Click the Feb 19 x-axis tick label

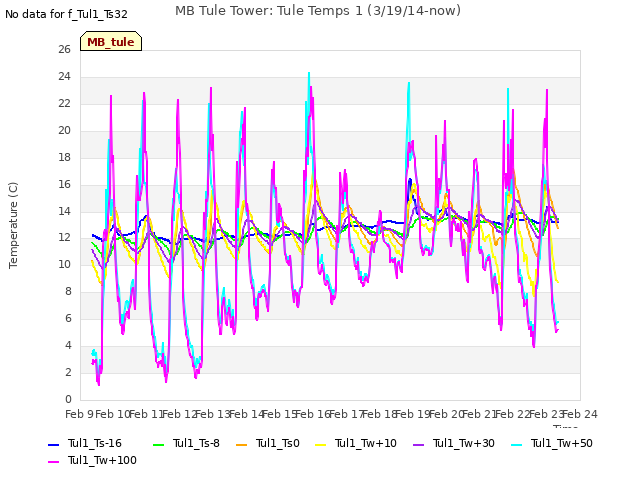click(413, 414)
